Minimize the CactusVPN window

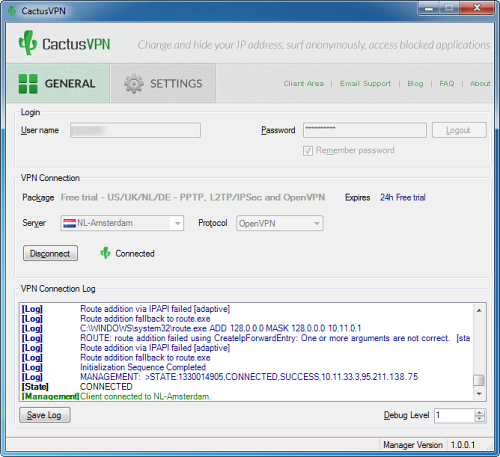tap(429, 8)
